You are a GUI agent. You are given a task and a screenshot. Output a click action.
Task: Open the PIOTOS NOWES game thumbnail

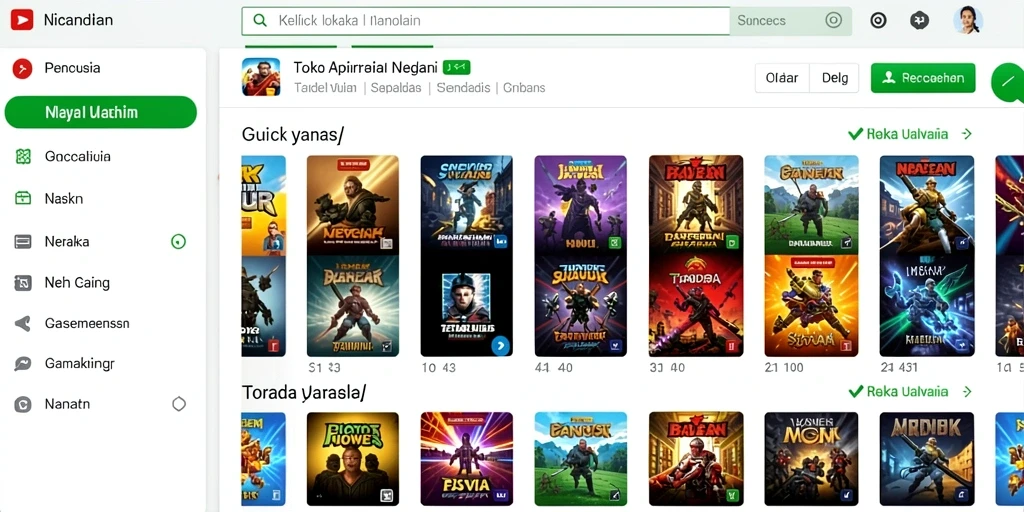pos(353,458)
